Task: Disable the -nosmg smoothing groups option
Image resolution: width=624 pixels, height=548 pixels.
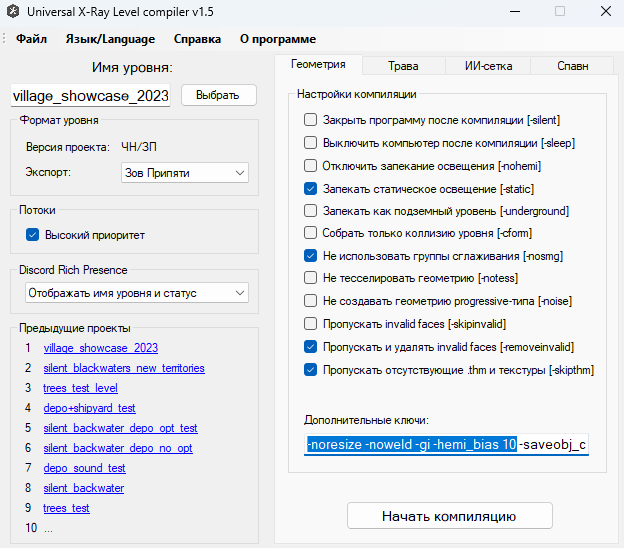Action: [x=310, y=256]
